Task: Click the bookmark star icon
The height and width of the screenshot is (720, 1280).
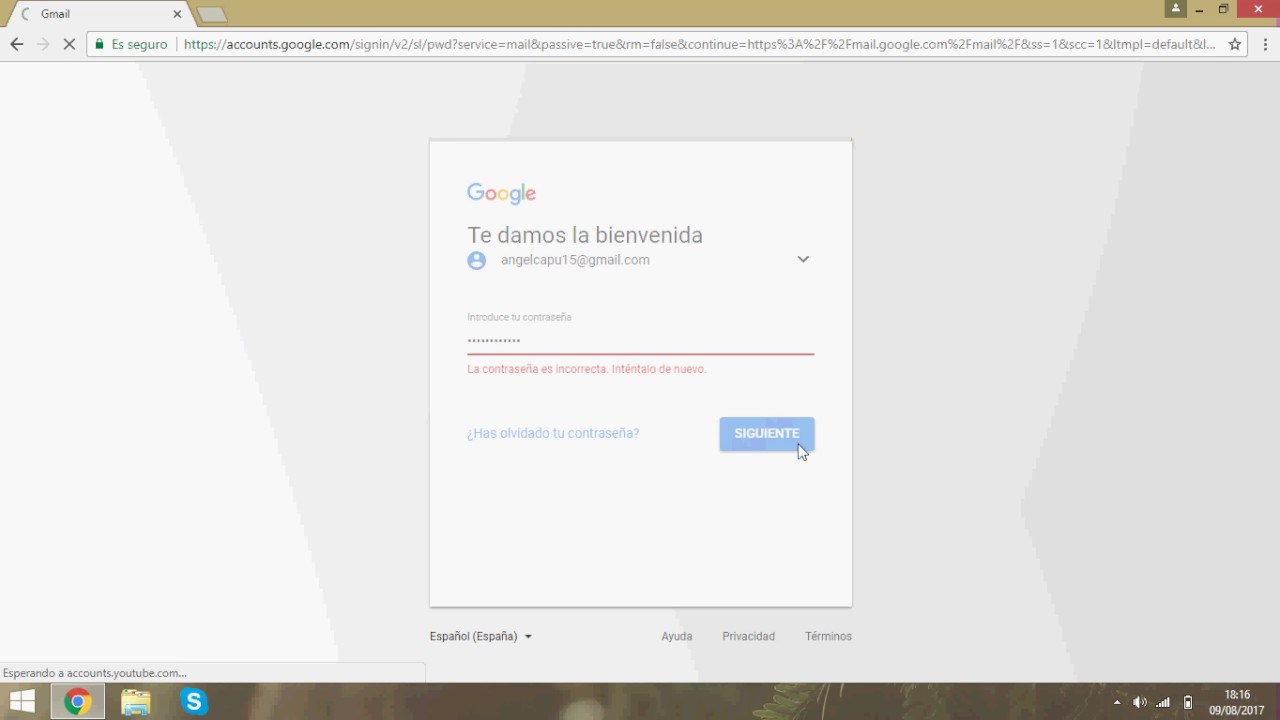Action: (x=1235, y=44)
